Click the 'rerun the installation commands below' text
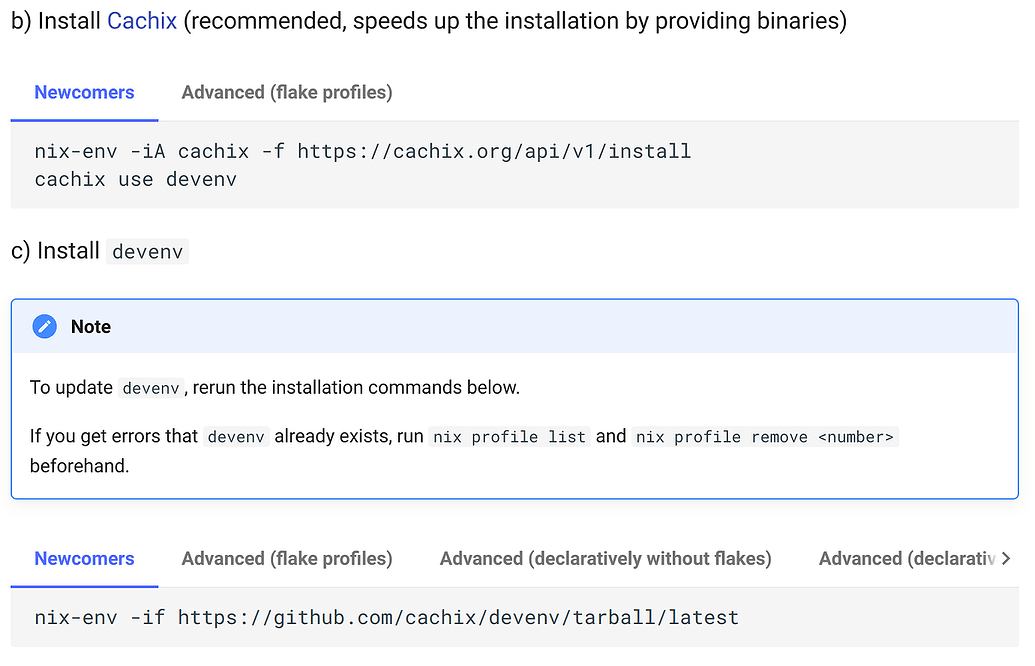The width and height of the screenshot is (1035, 666). (356, 387)
